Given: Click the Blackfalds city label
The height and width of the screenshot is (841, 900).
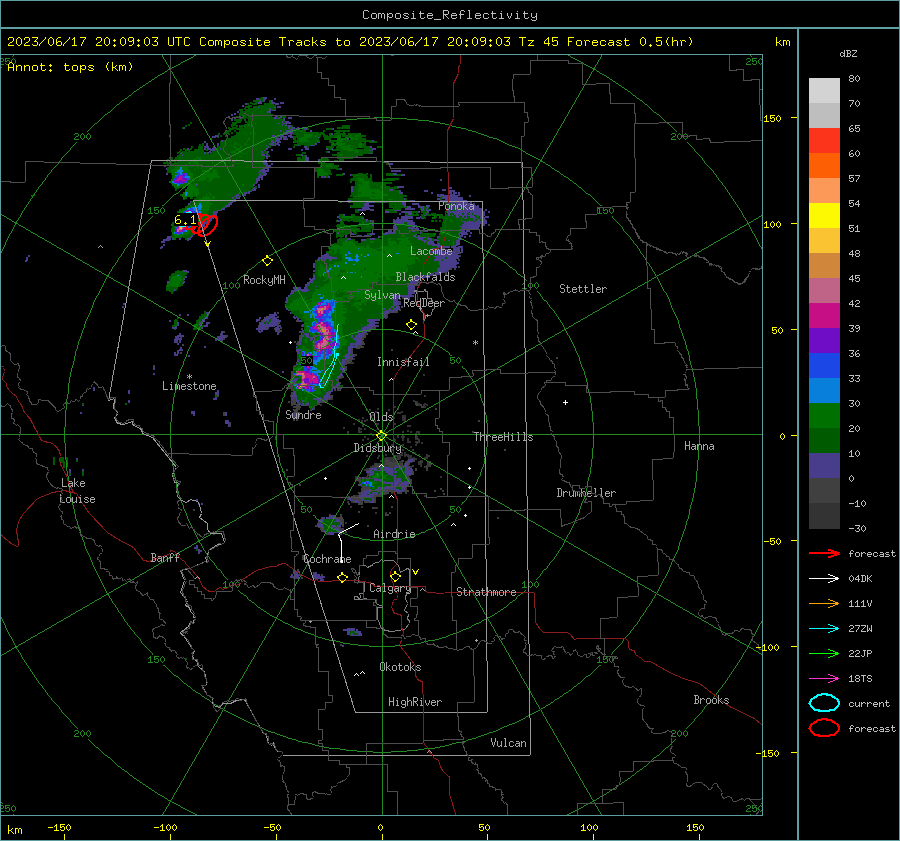Looking at the screenshot, I should [425, 277].
